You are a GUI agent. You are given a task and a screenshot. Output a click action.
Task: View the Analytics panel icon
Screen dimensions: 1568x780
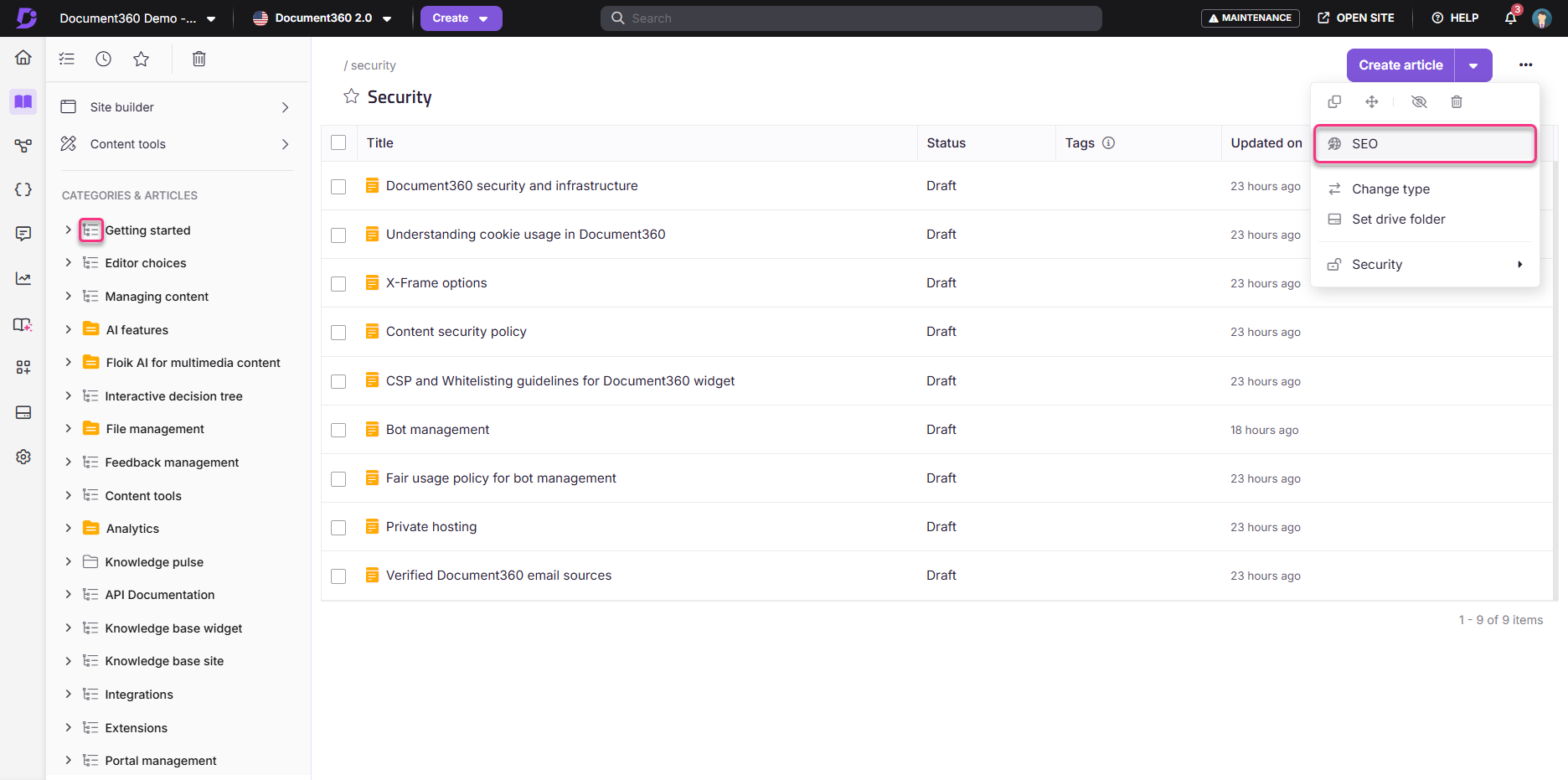click(23, 277)
